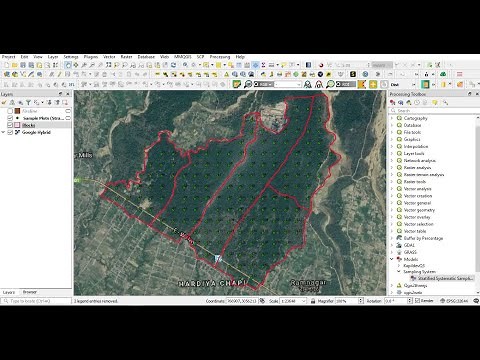Image resolution: width=480 pixels, height=360 pixels.
Task: Toggle the Render checkbox in status bar
Action: (417, 301)
